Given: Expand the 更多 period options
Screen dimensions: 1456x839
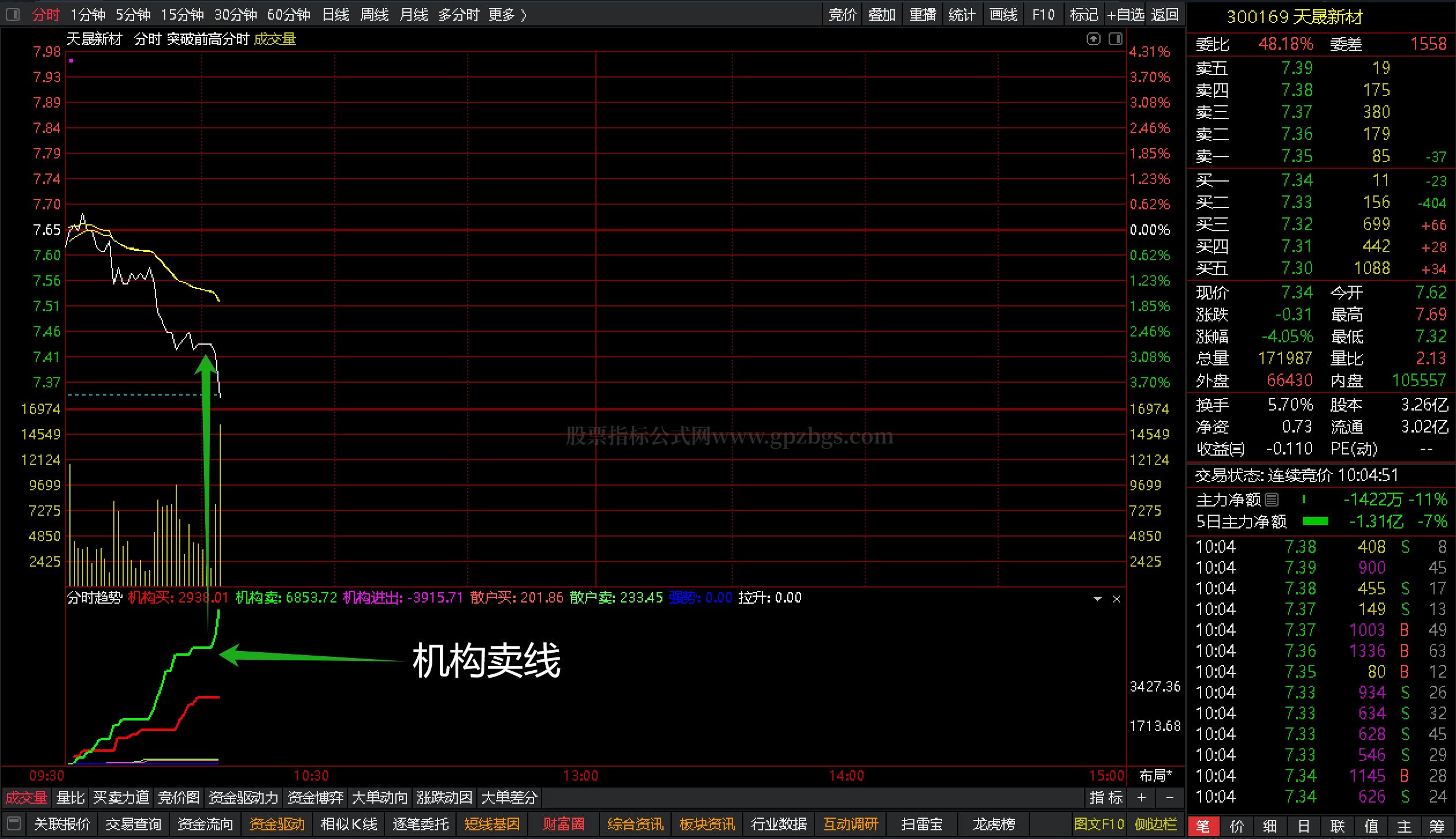Looking at the screenshot, I should click(507, 14).
